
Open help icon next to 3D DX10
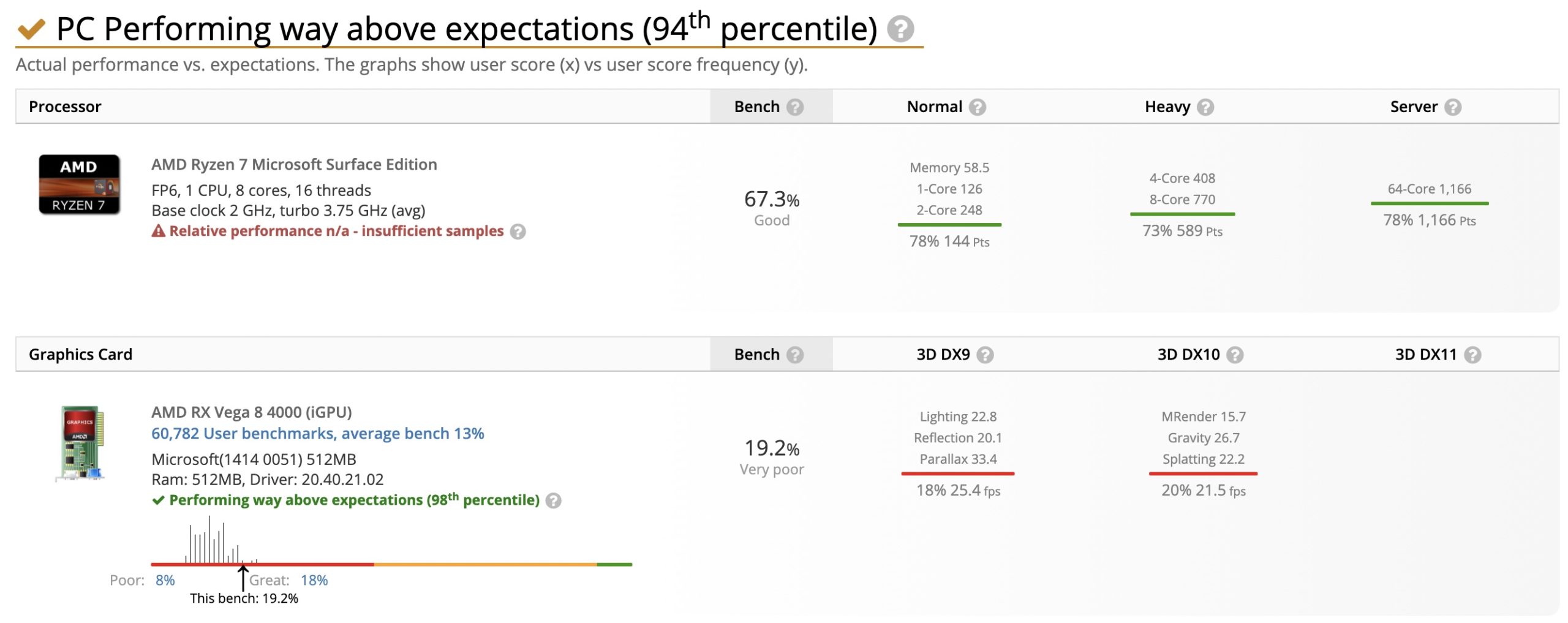click(1235, 355)
